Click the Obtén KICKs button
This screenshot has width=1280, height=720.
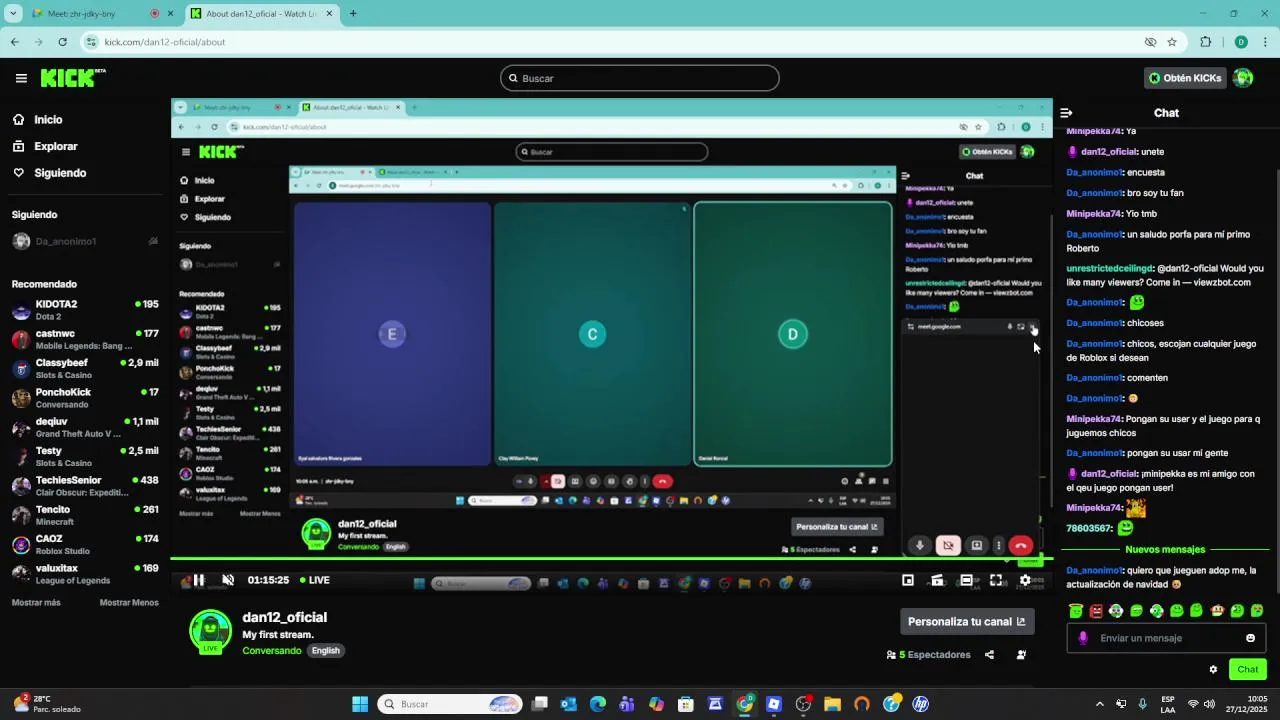[x=1185, y=78]
